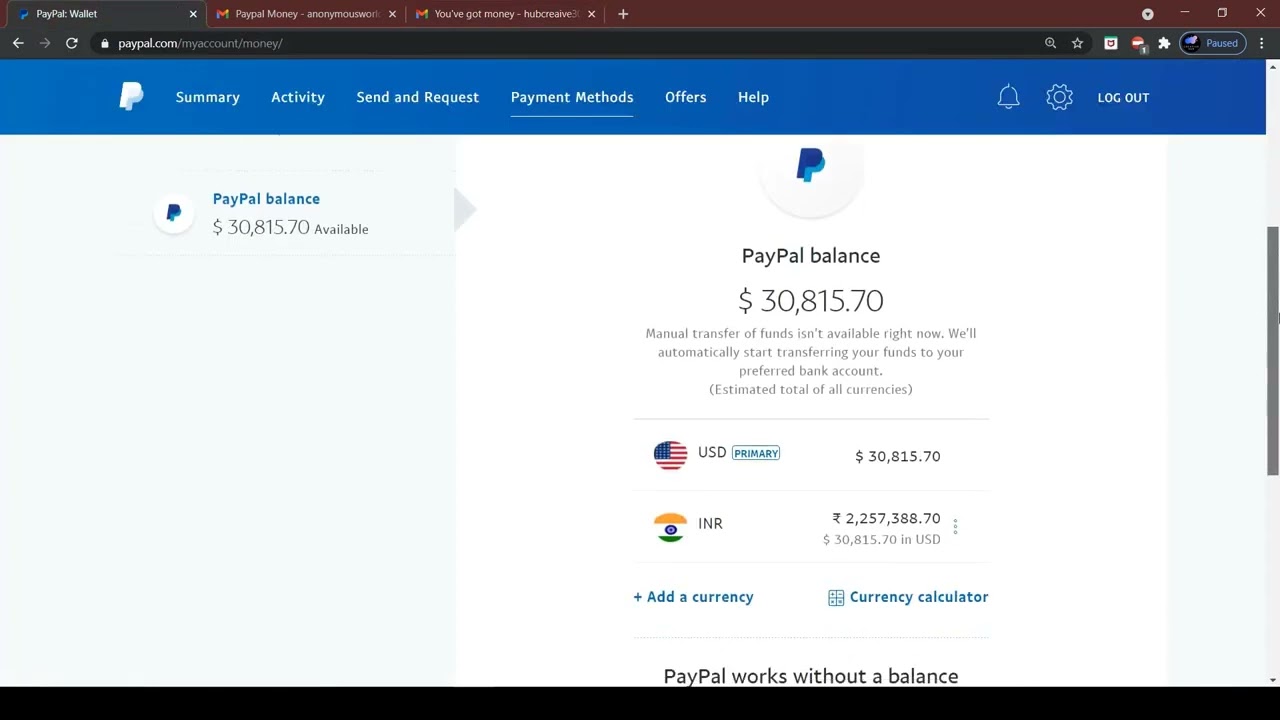Open the notifications bell

pos(1008,97)
